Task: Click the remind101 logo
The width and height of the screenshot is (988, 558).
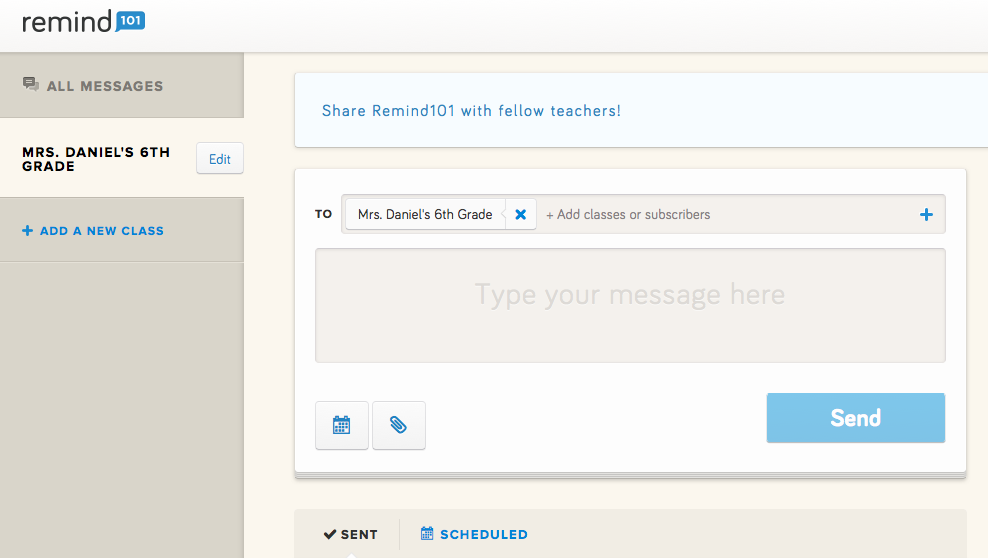Action: coord(83,21)
